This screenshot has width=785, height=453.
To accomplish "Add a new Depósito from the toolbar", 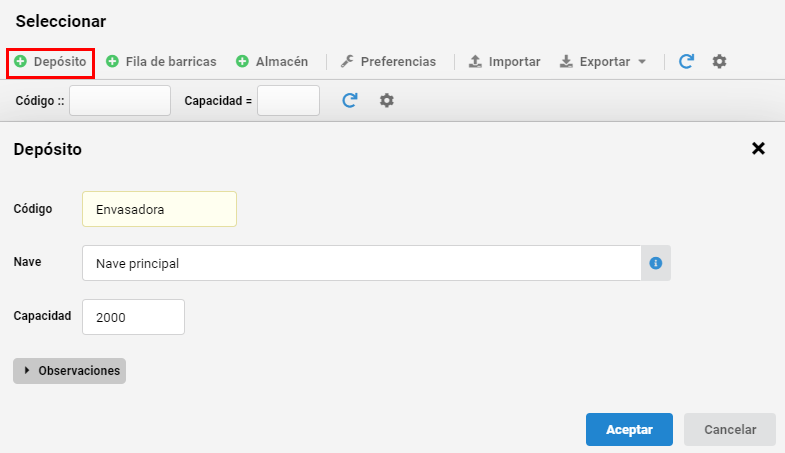I will (x=50, y=62).
